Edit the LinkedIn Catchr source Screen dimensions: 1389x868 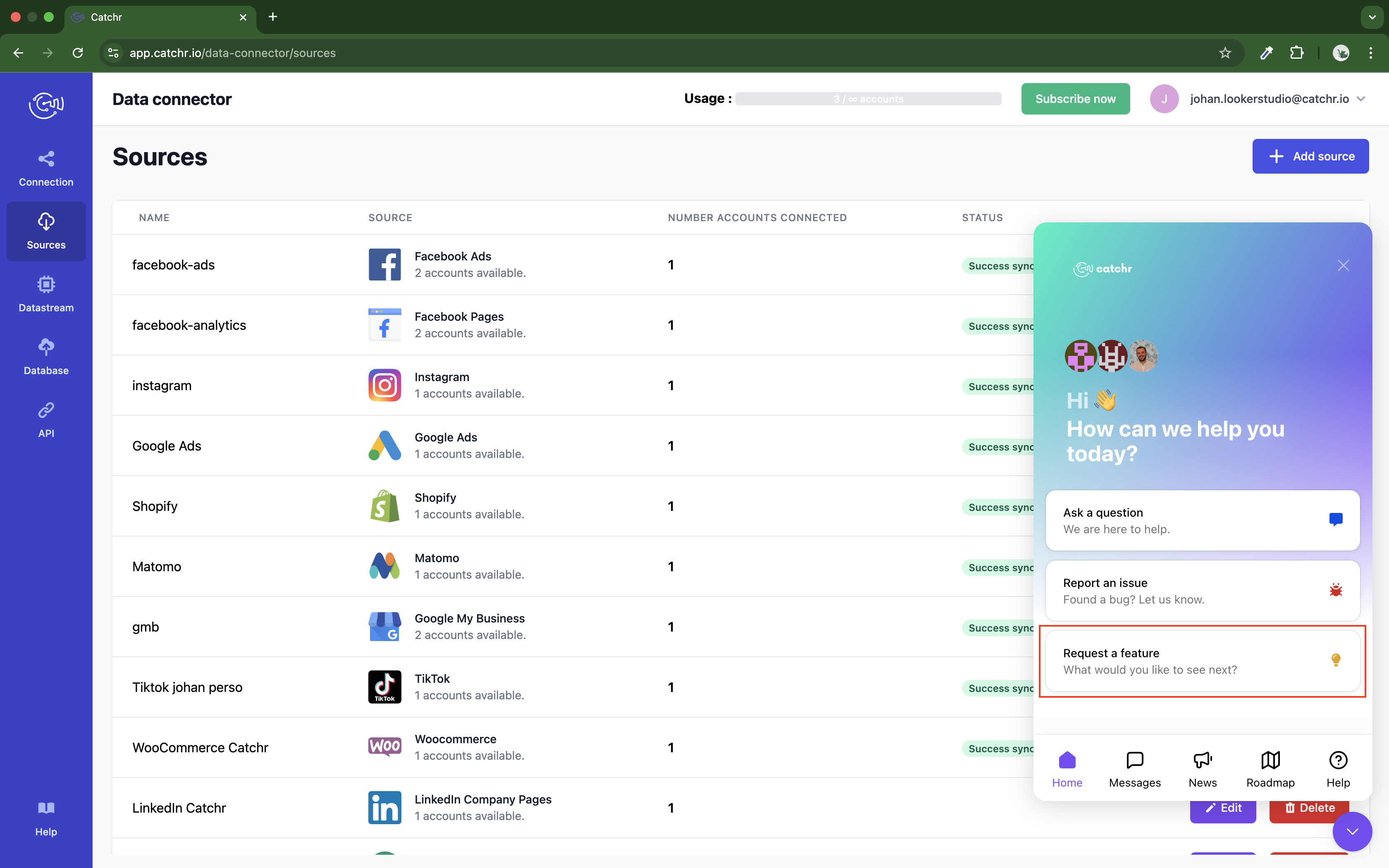[1222, 808]
